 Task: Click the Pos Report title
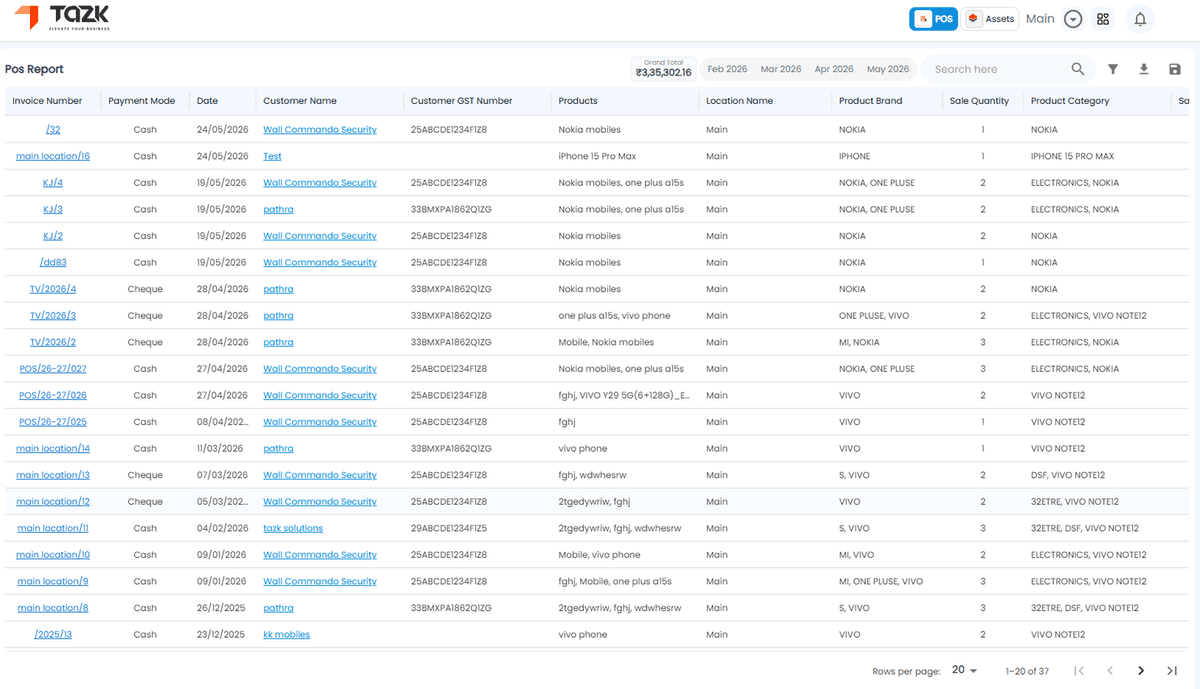[34, 69]
